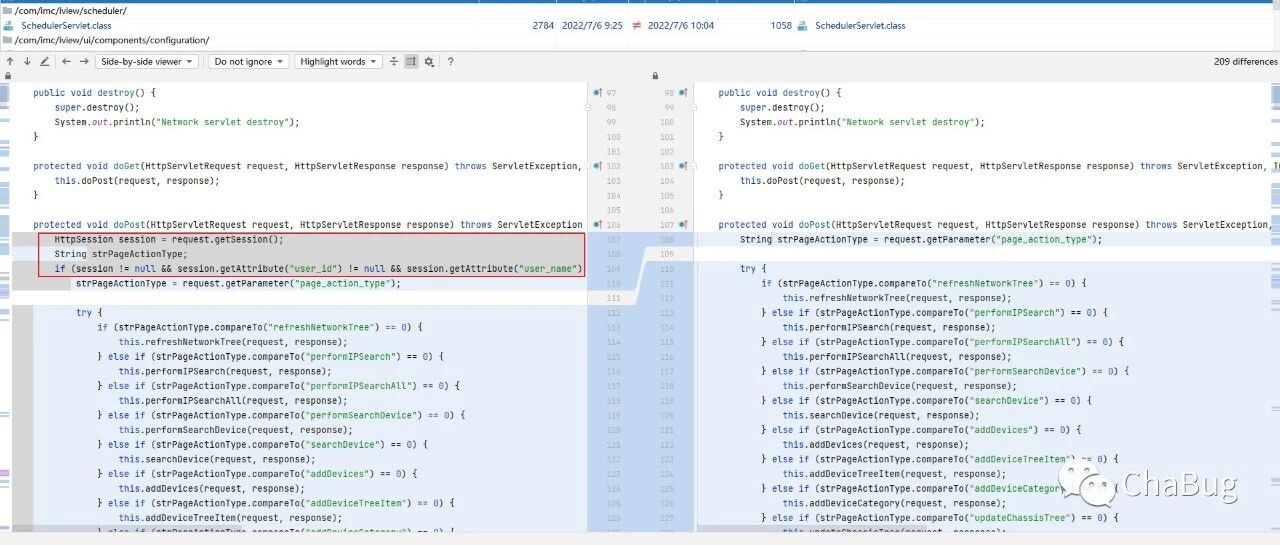1280x545 pixels.
Task: Click the 209 differences label
Action: coord(1245,61)
